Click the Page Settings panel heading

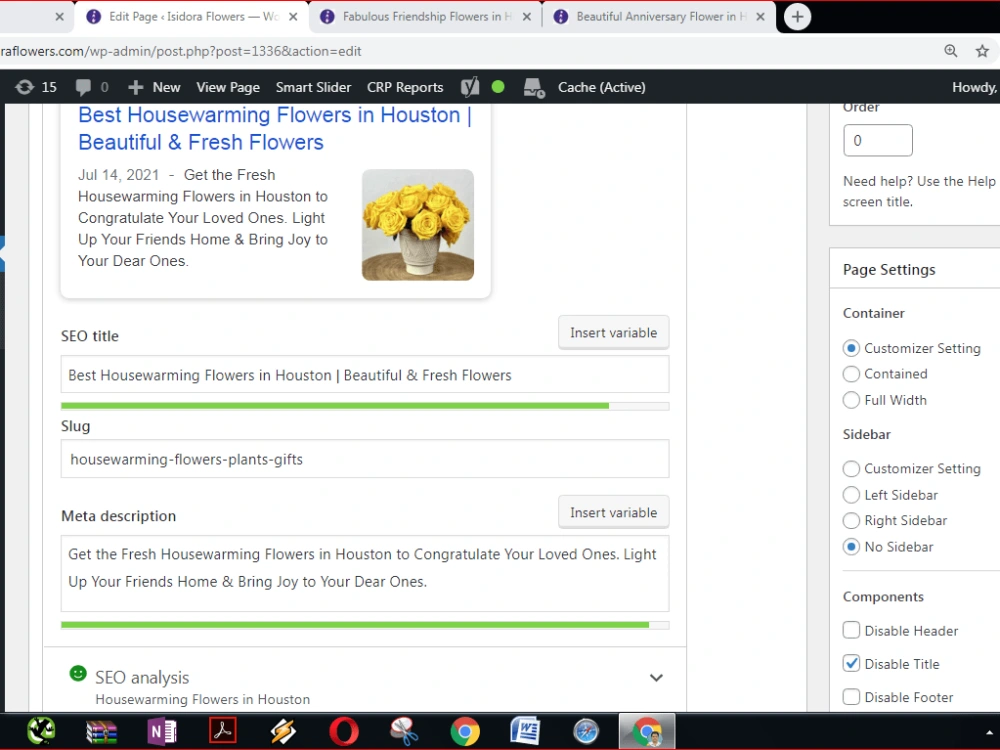point(889,270)
